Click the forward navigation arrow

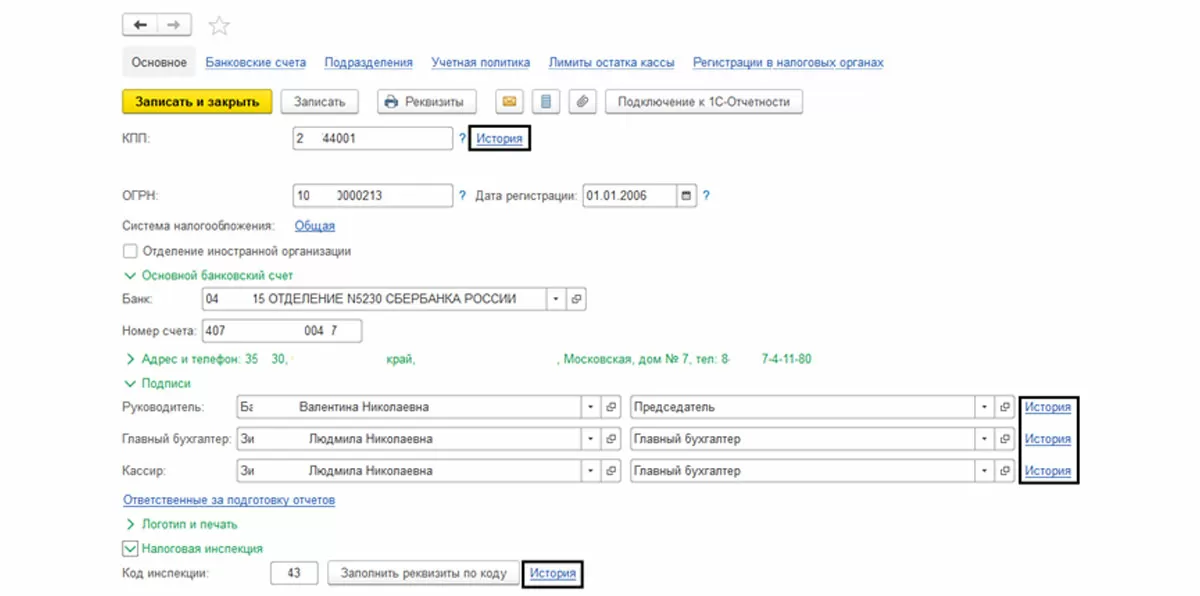pyautogui.click(x=173, y=25)
